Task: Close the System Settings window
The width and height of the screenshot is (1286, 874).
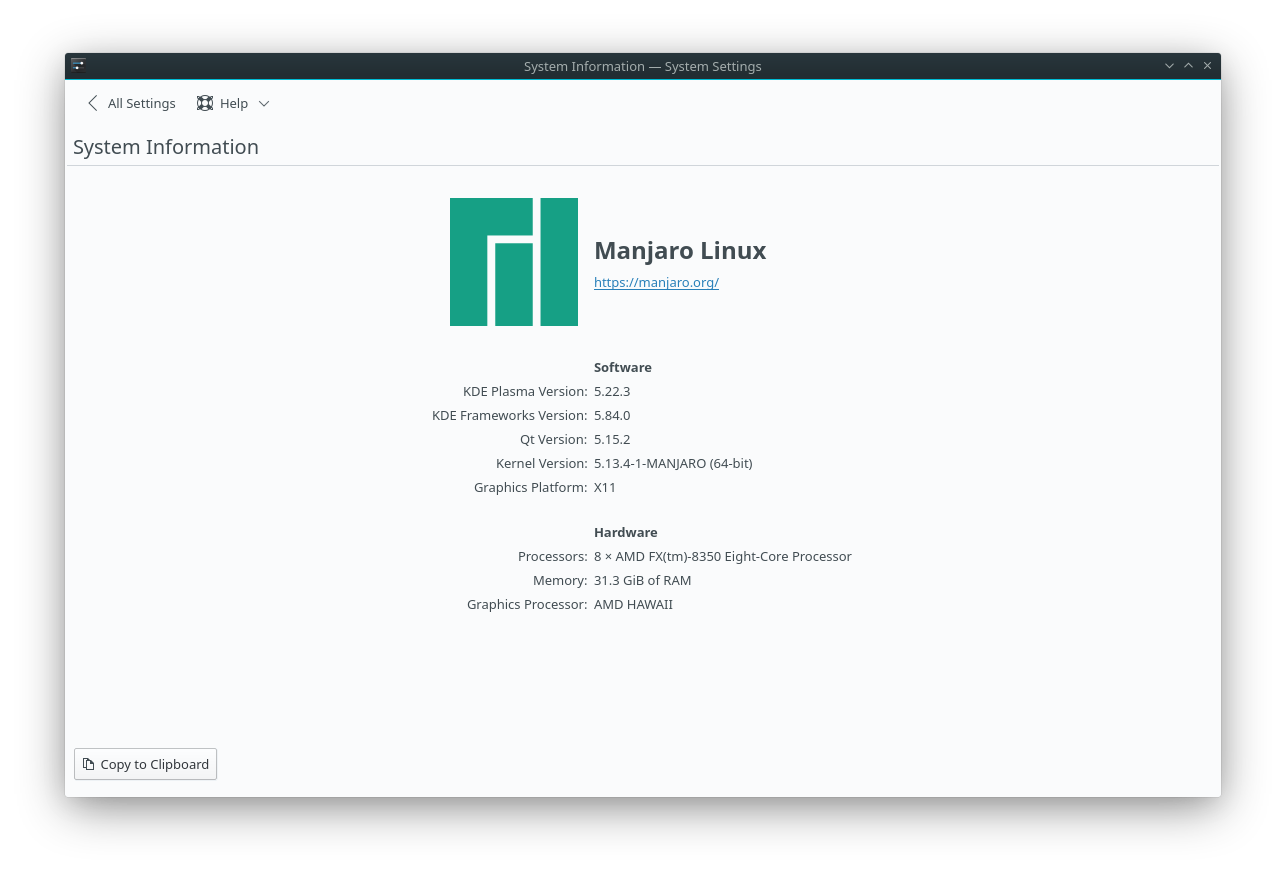Action: (x=1207, y=66)
